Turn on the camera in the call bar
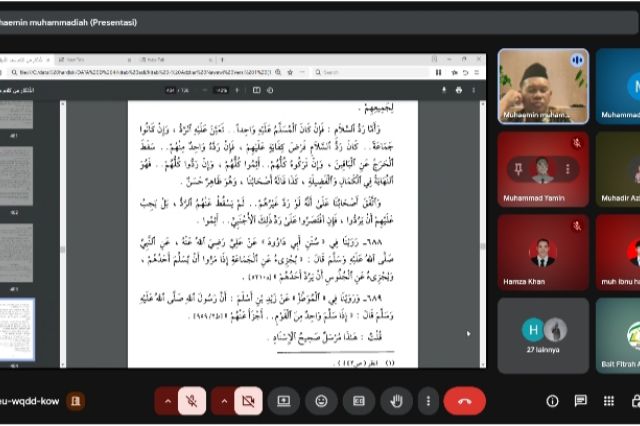 (x=248, y=401)
